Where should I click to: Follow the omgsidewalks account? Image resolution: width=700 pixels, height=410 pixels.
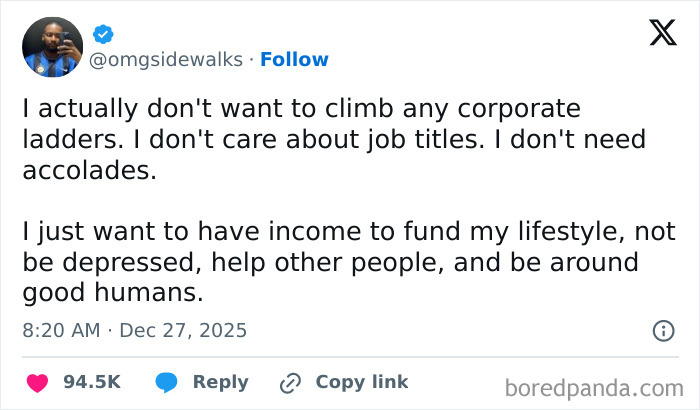tap(294, 60)
